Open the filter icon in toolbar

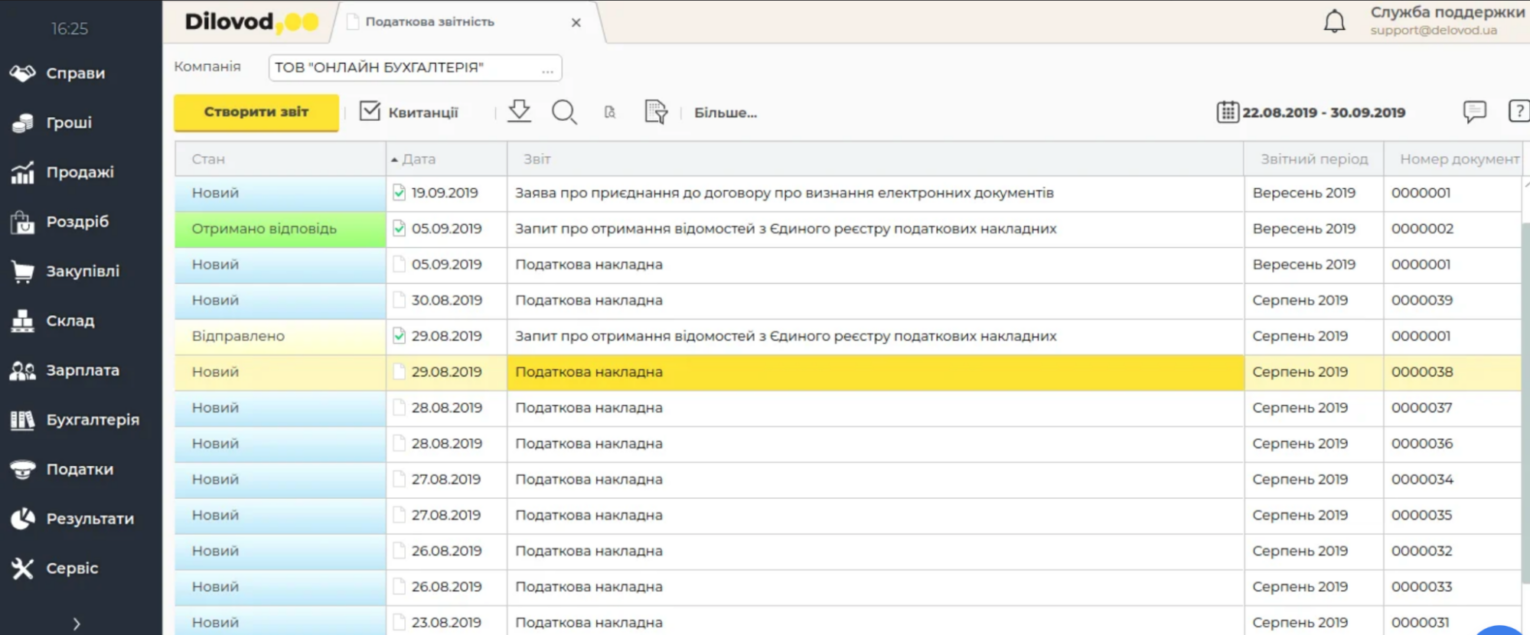[x=655, y=112]
